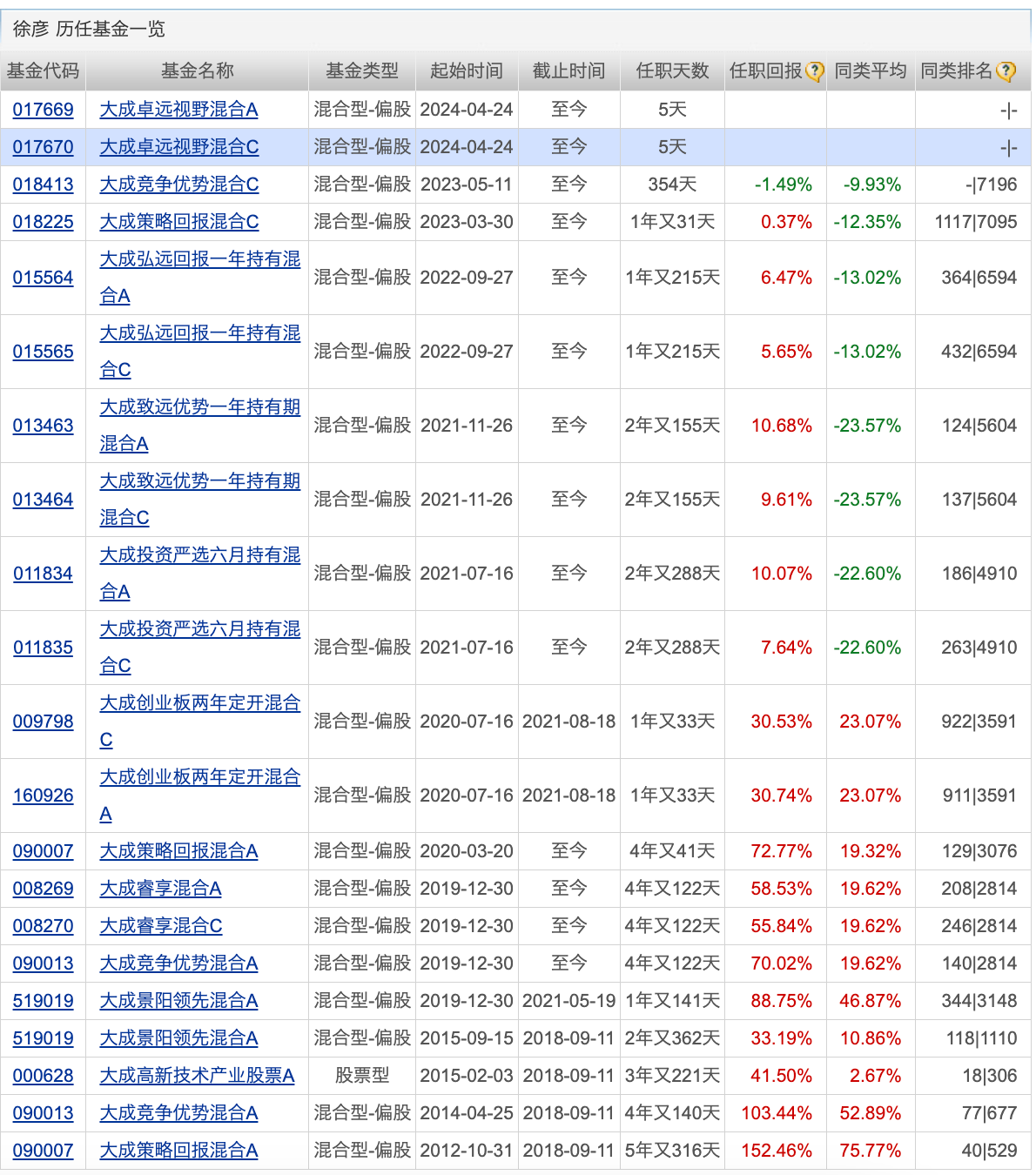Image resolution: width=1036 pixels, height=1175 pixels.
Task: Open fund code 017670 link
Action: pyautogui.click(x=44, y=147)
